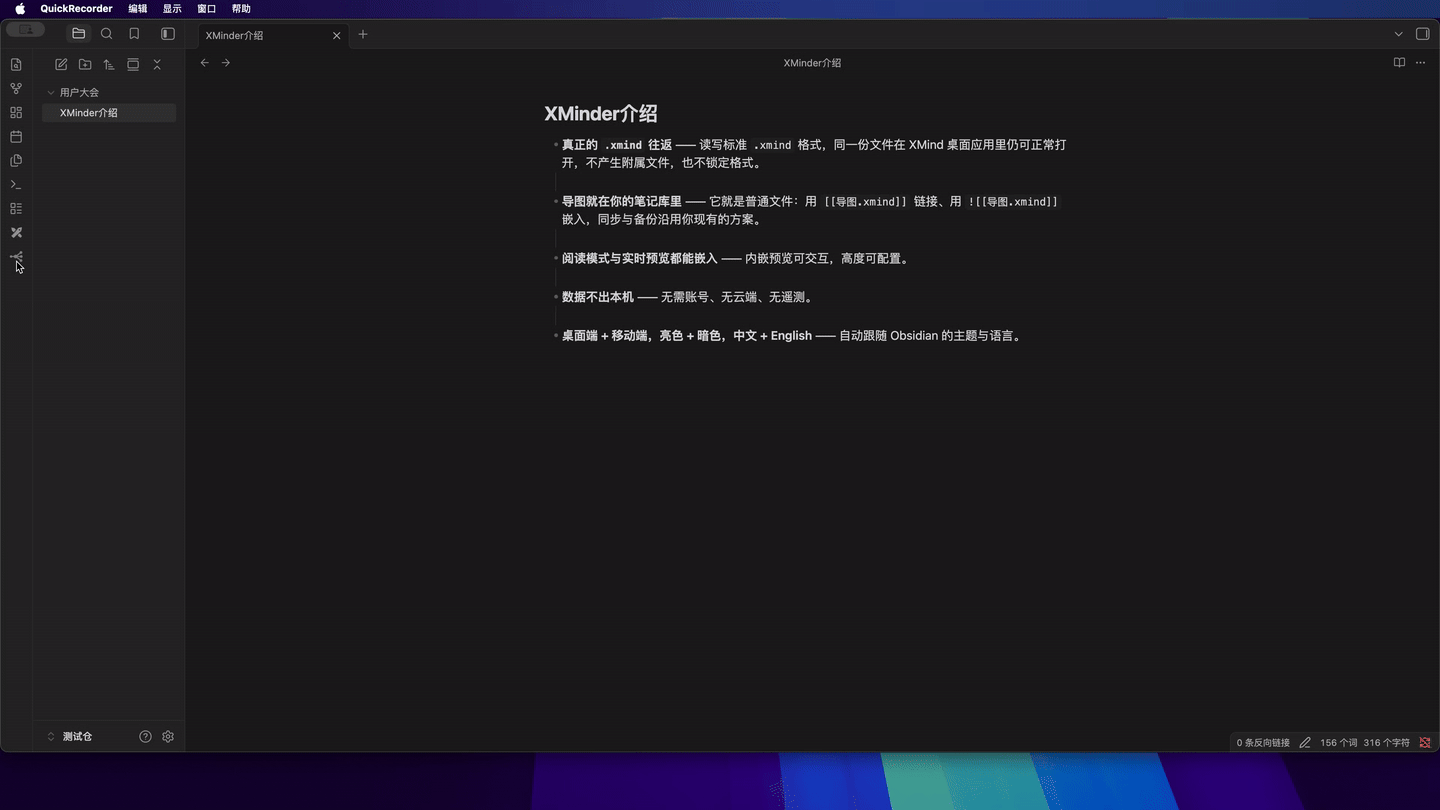This screenshot has height=810, width=1440.
Task: Open the 窗口 menu
Action: (207, 9)
